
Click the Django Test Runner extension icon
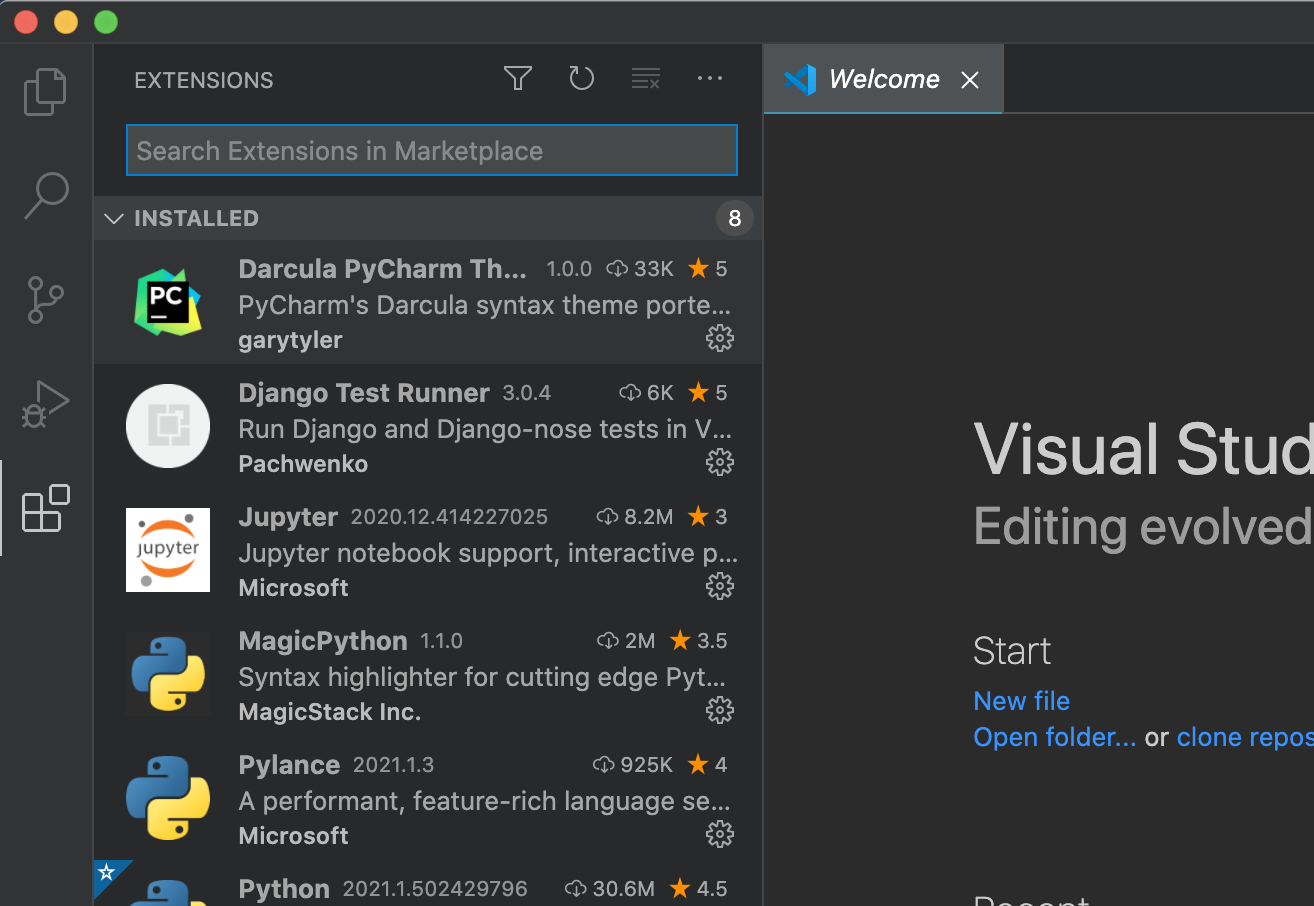168,426
